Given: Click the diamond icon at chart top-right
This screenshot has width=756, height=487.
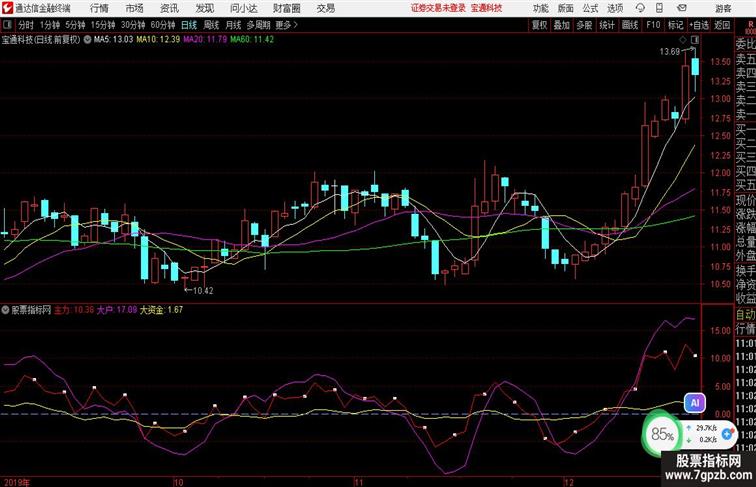Looking at the screenshot, I should pyautogui.click(x=683, y=40).
